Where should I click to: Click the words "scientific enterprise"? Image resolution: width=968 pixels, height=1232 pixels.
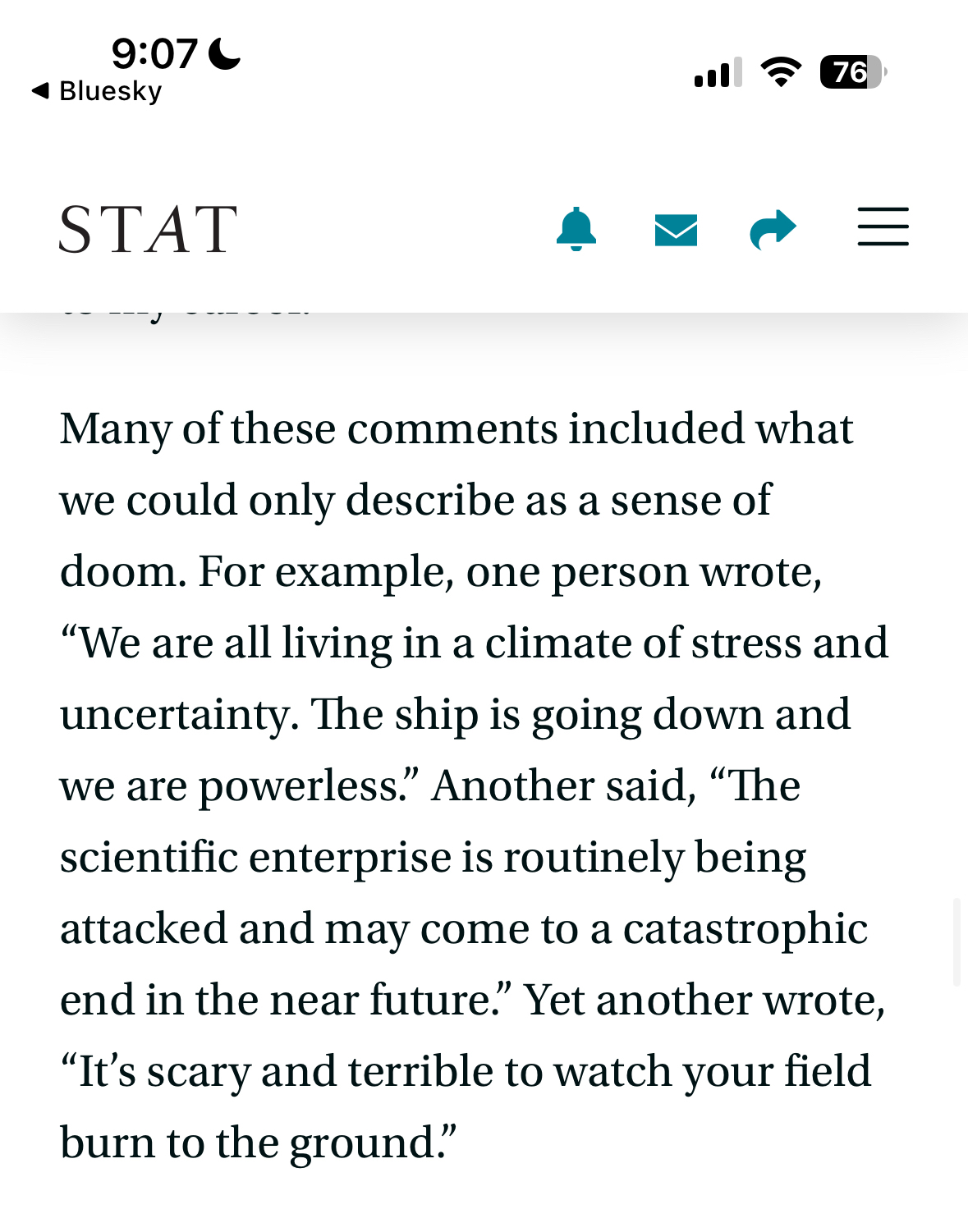coord(256,858)
